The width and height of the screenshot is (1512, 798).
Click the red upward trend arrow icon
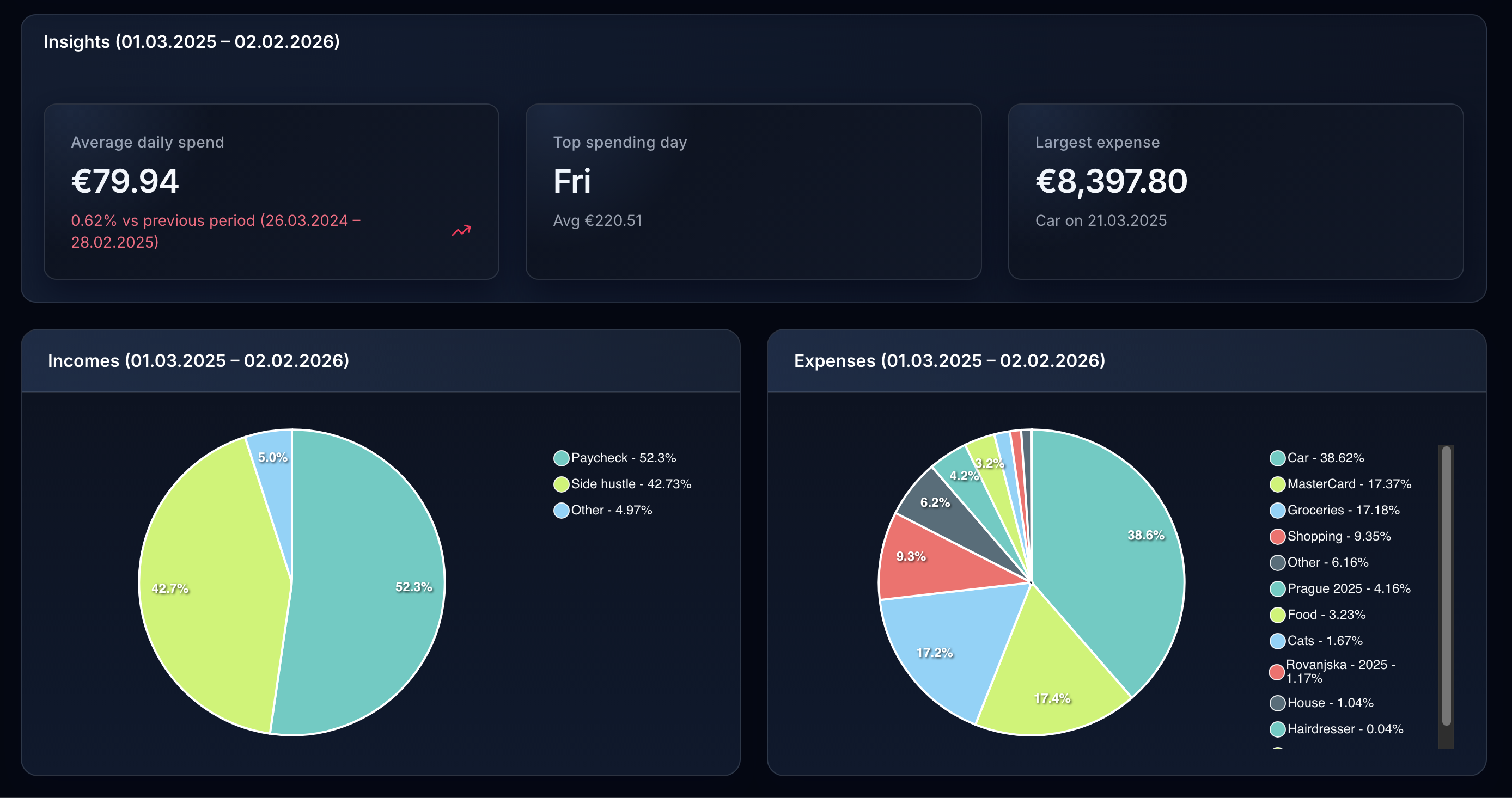461,230
